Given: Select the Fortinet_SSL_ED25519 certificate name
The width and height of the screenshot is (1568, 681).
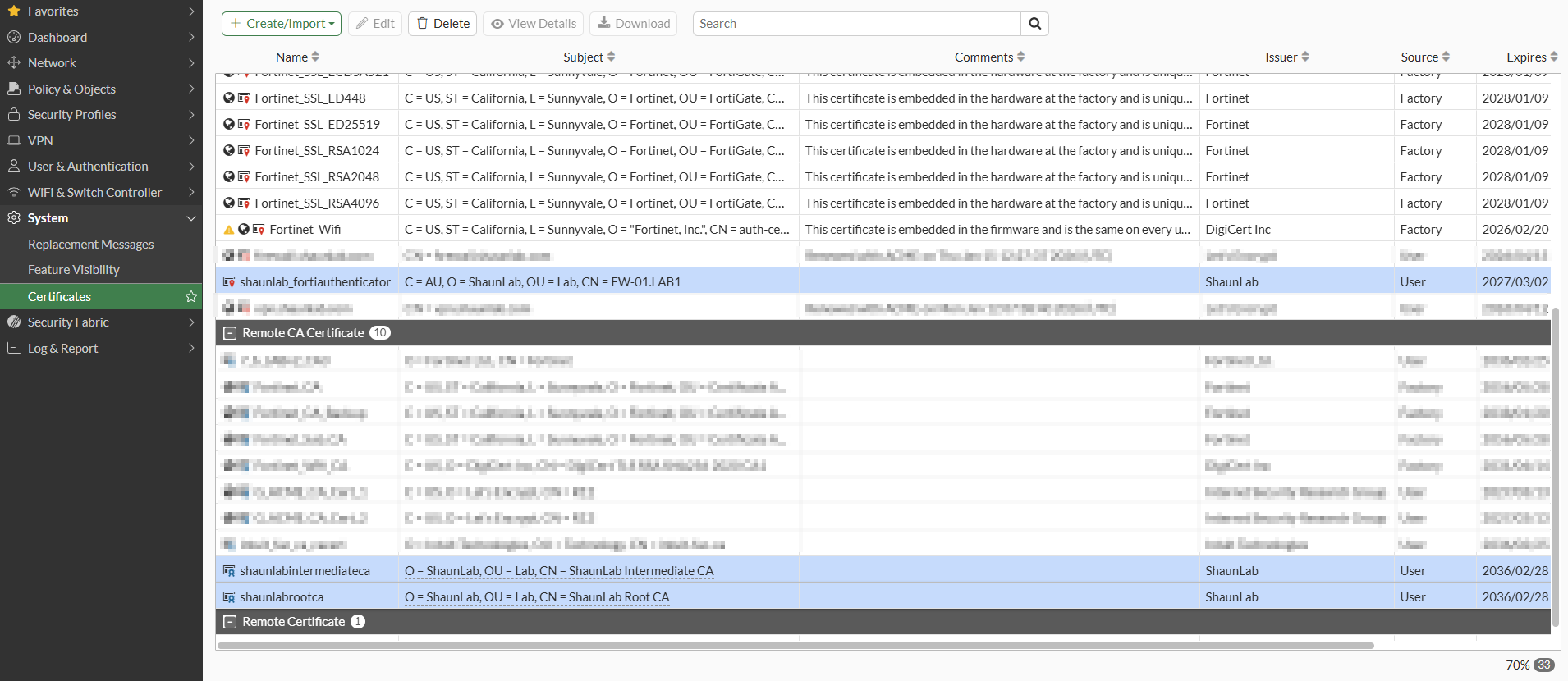Looking at the screenshot, I should [317, 125].
